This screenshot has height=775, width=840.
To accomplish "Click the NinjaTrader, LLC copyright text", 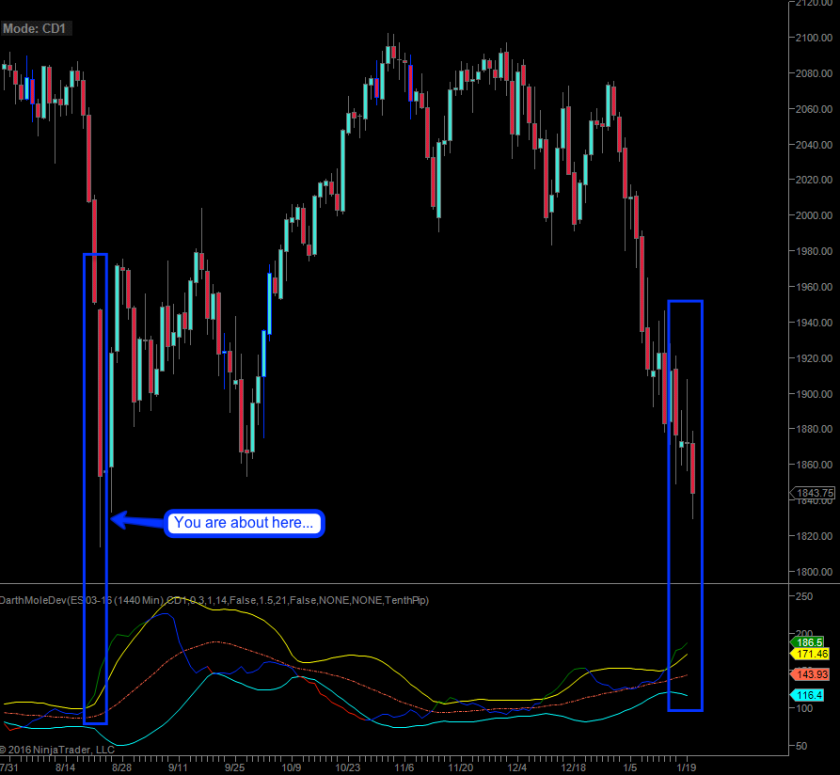I will click(57, 748).
